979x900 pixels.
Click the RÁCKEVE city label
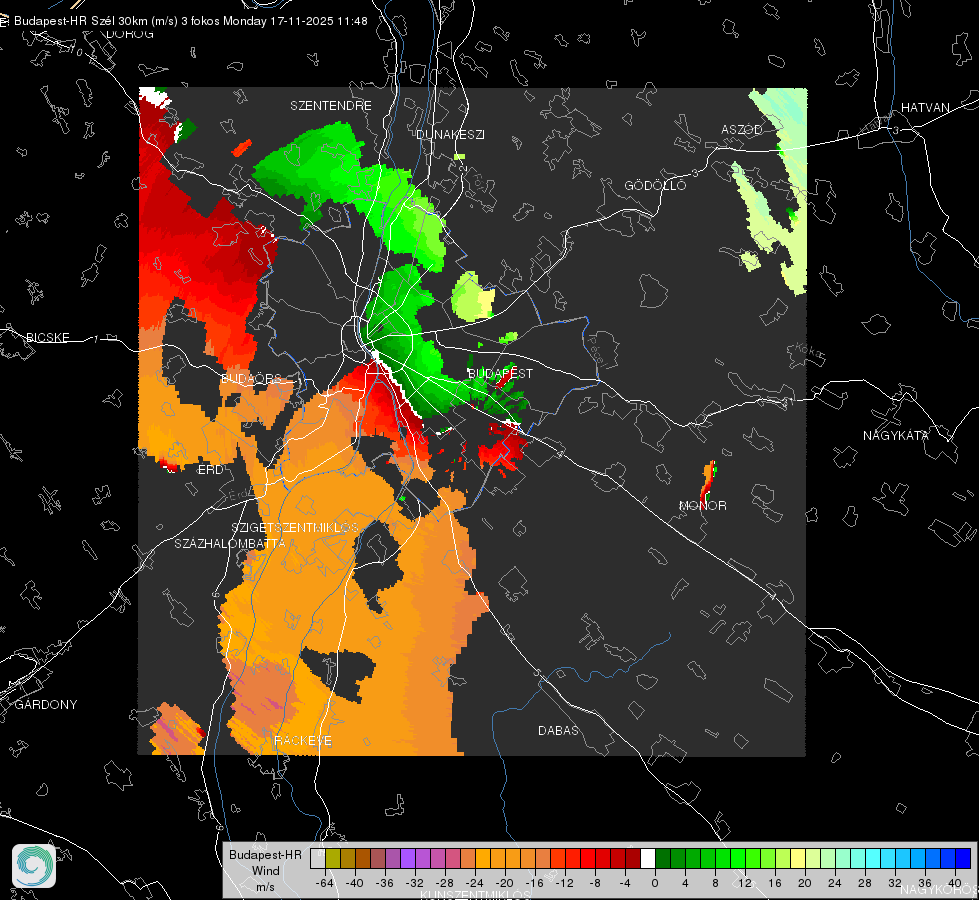303,741
